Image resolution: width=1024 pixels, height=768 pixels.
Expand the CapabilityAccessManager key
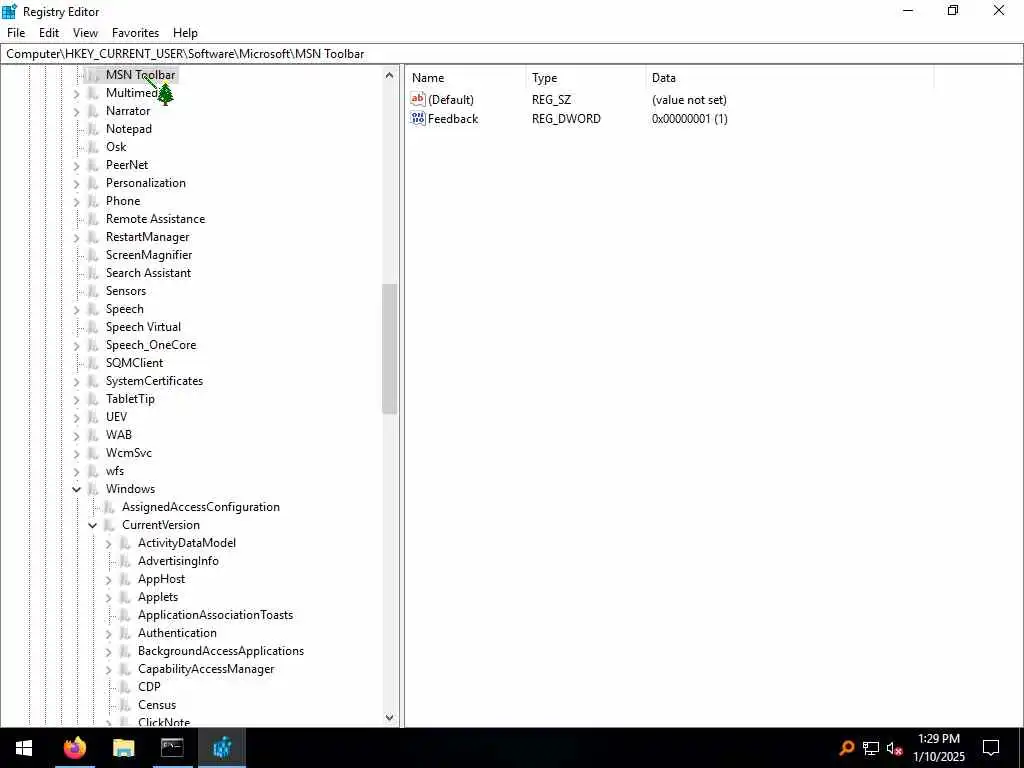point(108,669)
